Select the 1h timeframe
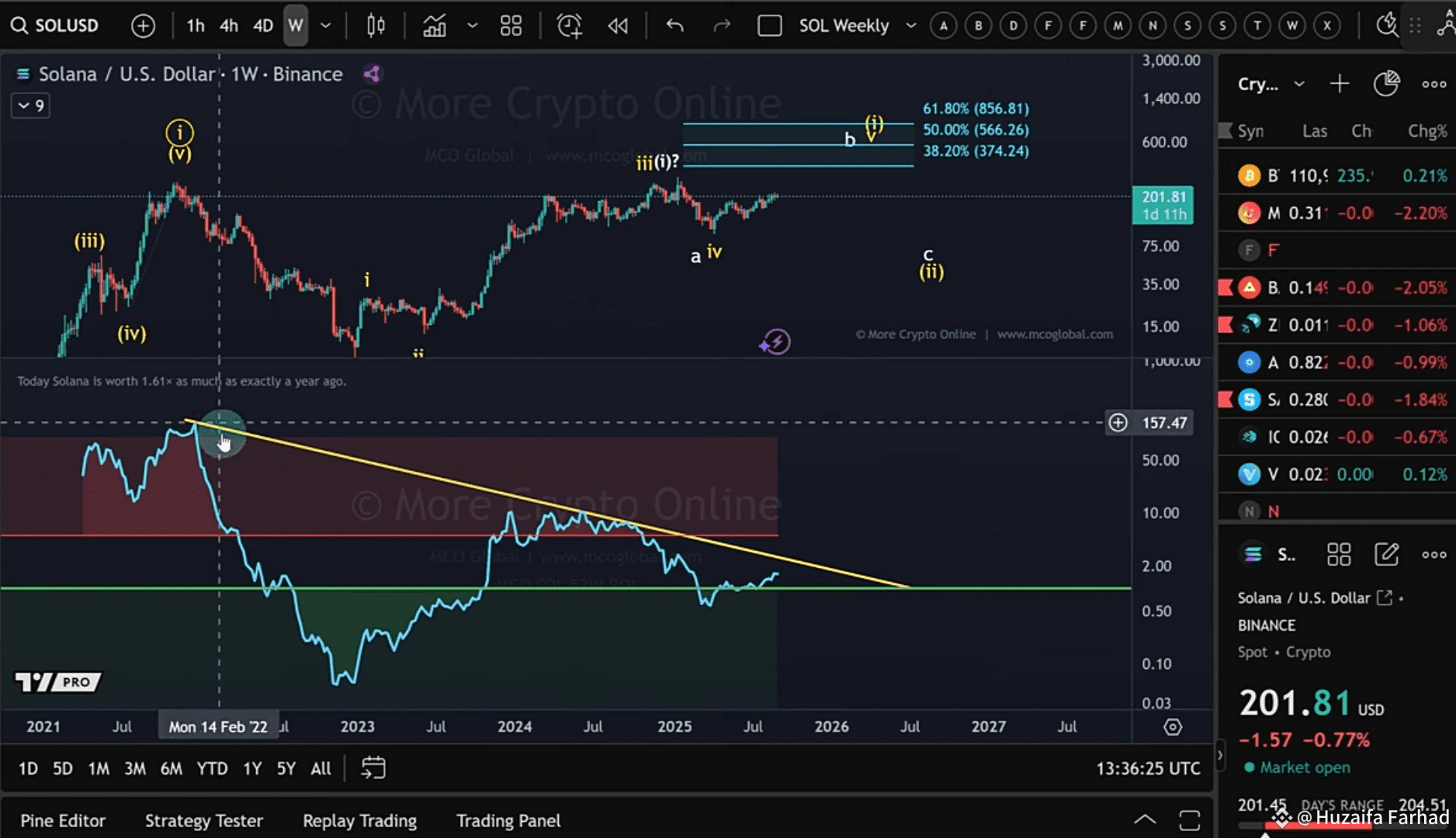The width and height of the screenshot is (1456, 838). (195, 26)
